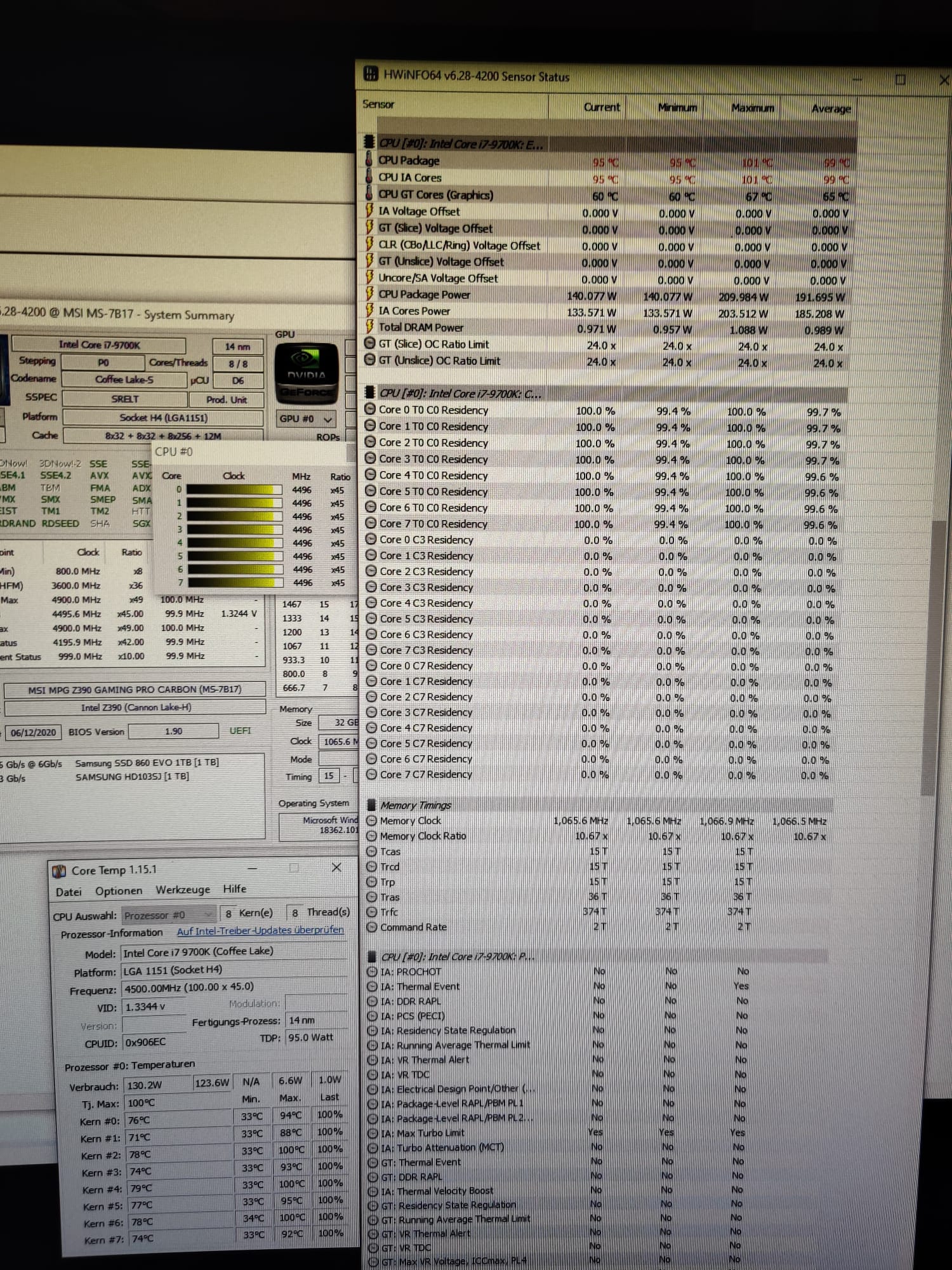Minimize the Core Temp window
The width and height of the screenshot is (952, 1270).
(252, 868)
